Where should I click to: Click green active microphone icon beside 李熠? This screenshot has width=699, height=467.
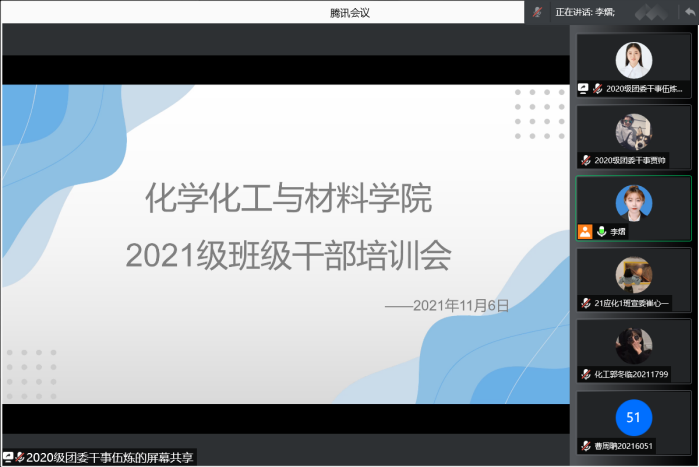tap(601, 231)
